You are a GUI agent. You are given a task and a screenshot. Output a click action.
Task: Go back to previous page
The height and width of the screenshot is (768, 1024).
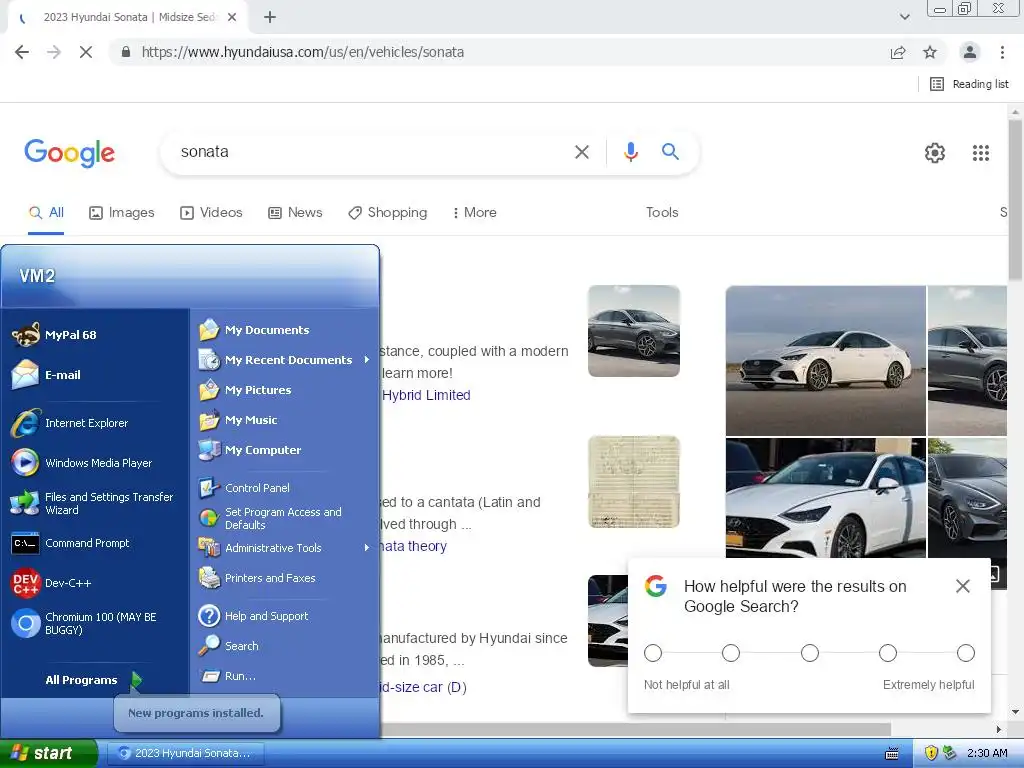pos(22,52)
